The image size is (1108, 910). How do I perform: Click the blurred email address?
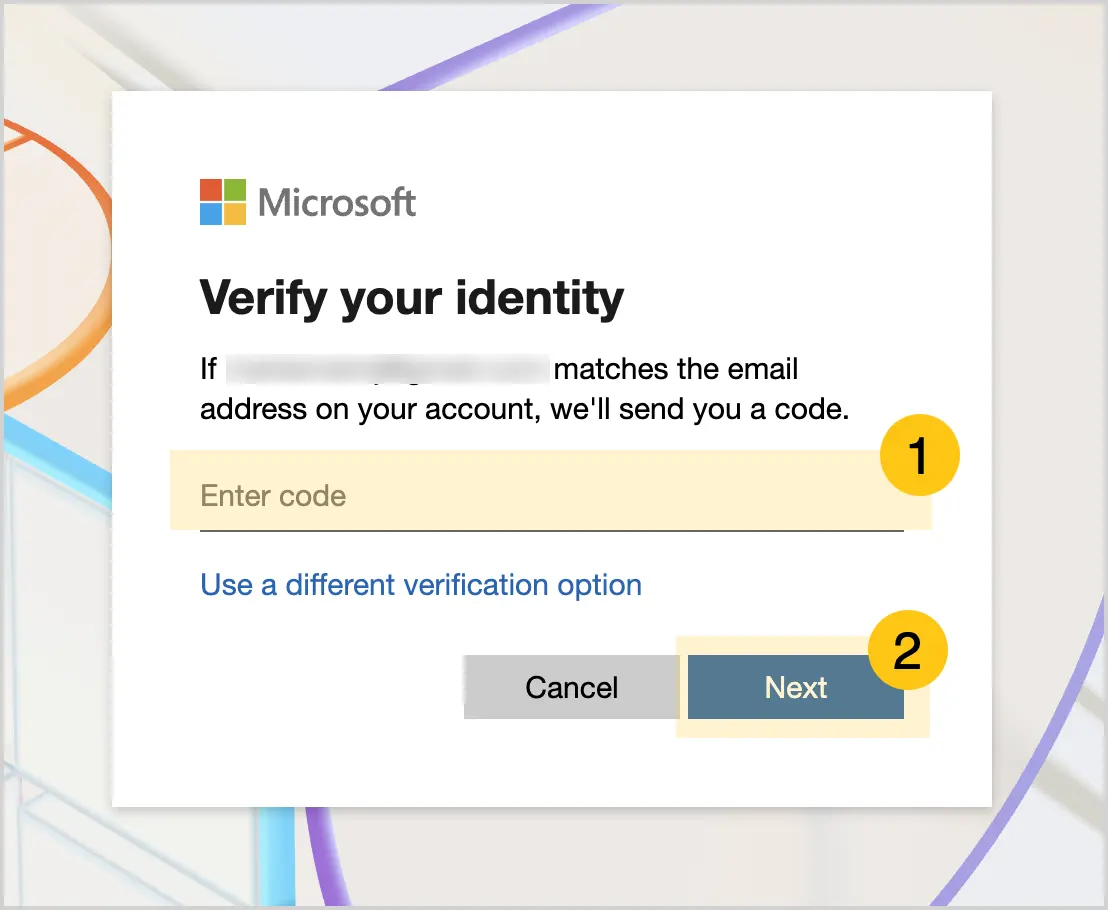coord(387,370)
